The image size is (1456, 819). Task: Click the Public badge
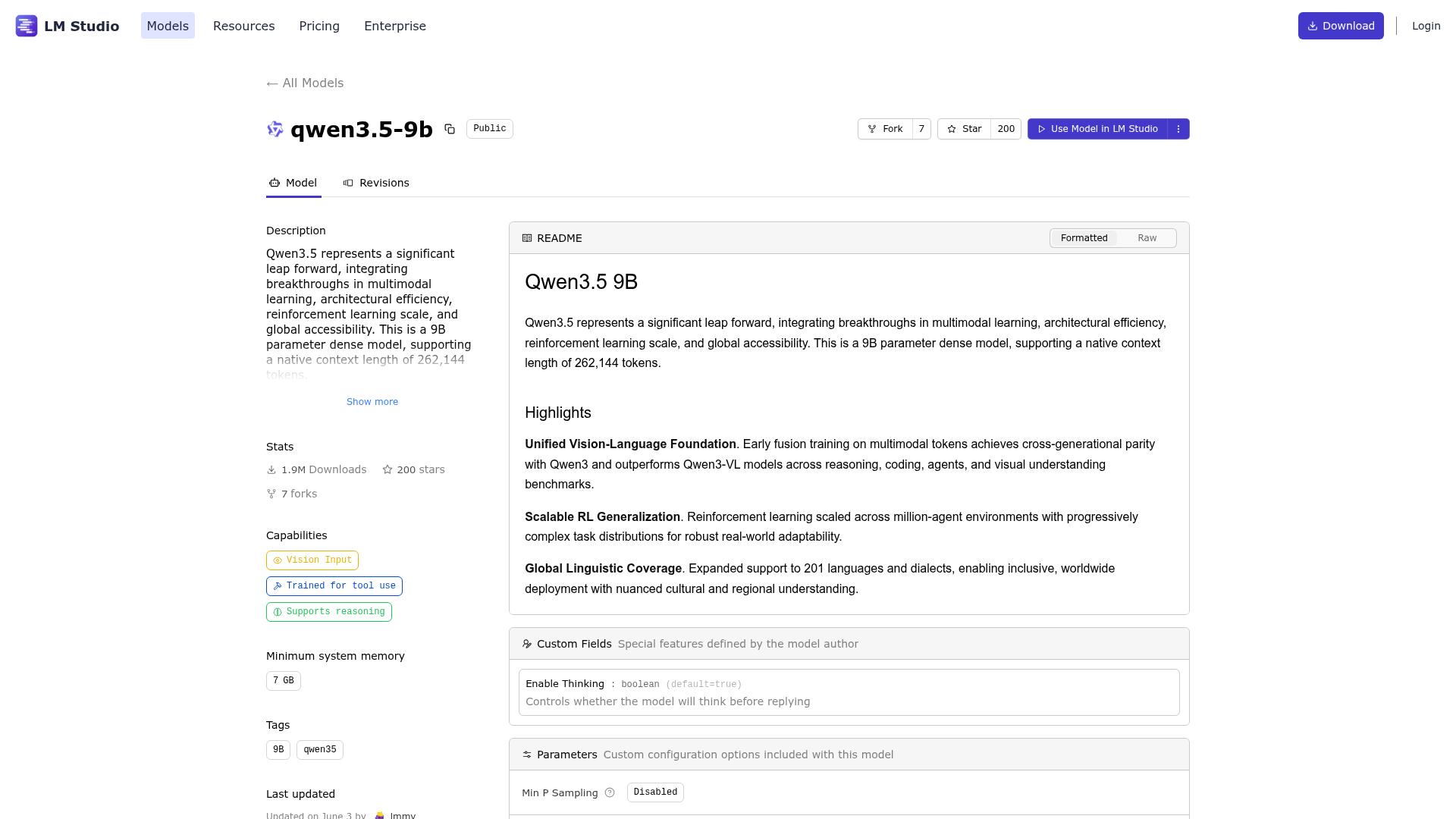pos(490,129)
